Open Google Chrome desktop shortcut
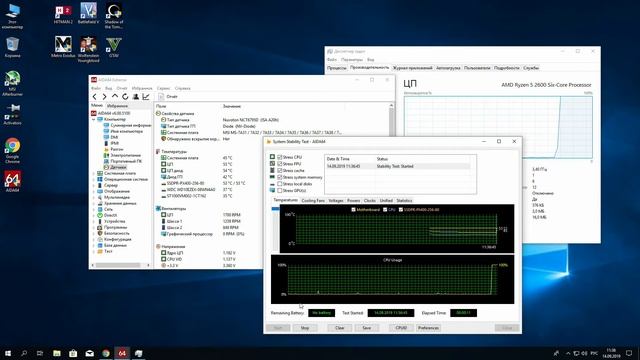640x360 pixels. pyautogui.click(x=12, y=150)
